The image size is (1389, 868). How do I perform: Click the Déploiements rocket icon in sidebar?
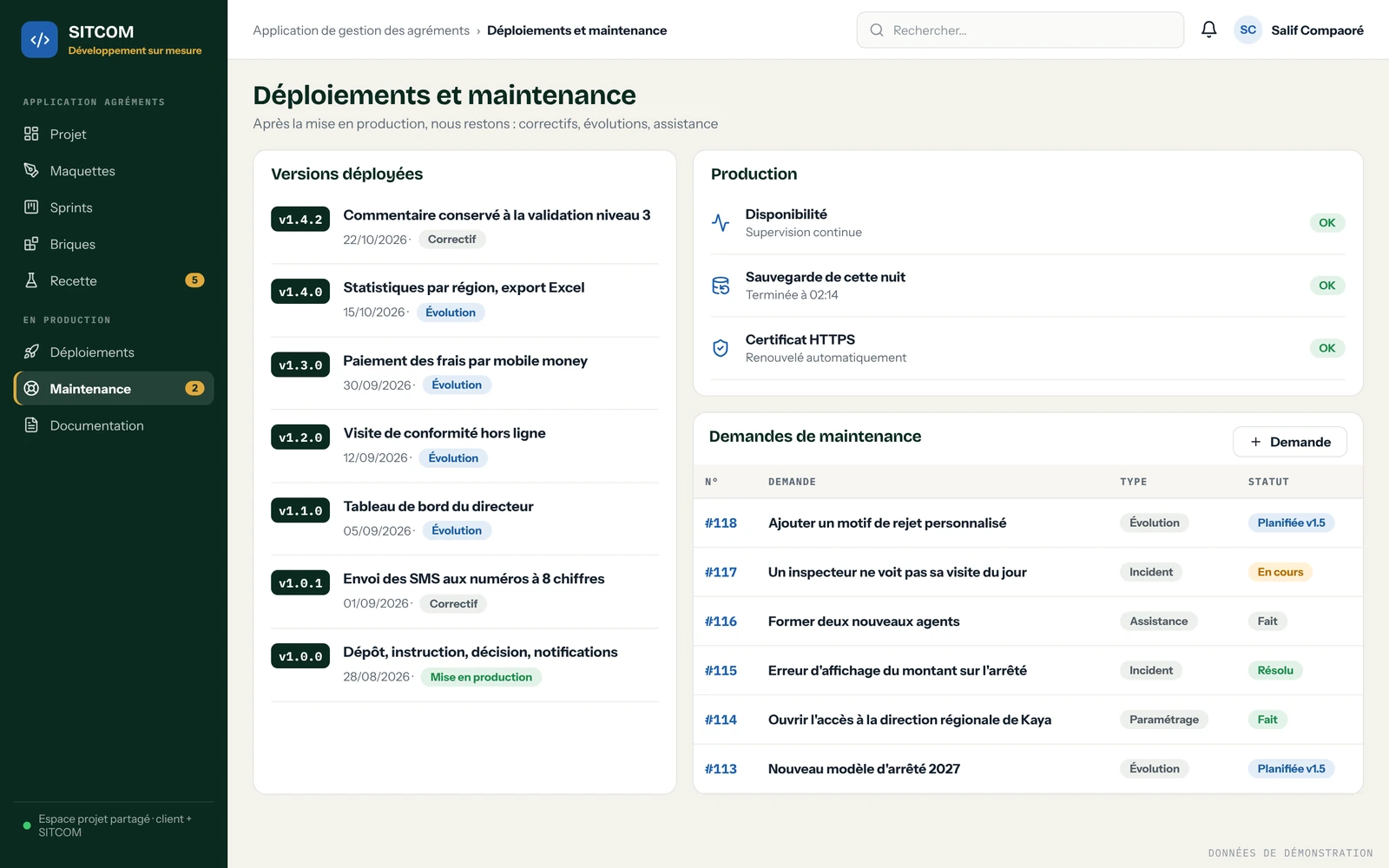[x=31, y=352]
